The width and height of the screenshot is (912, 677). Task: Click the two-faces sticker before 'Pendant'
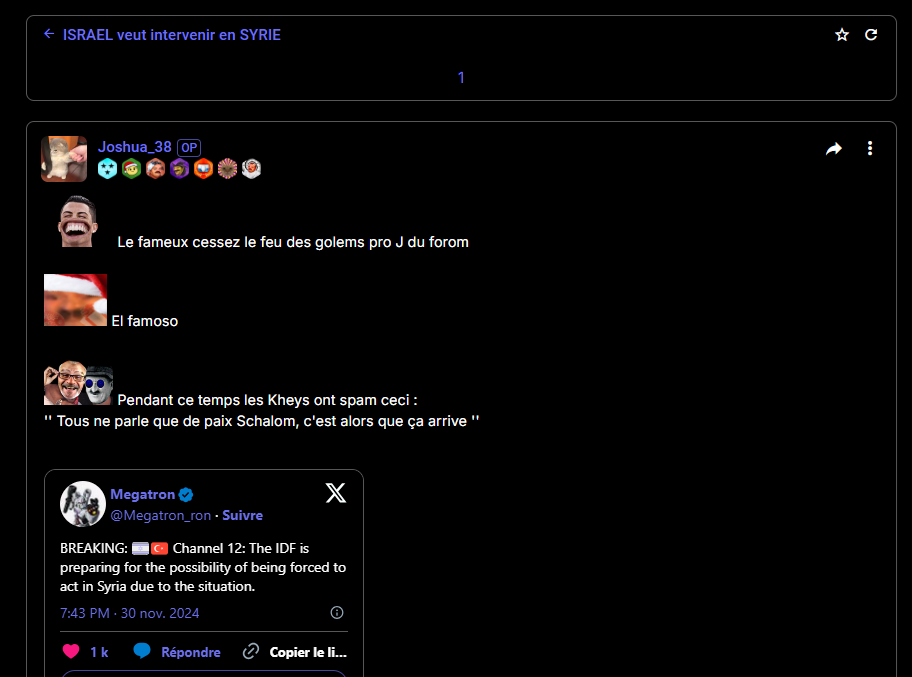(x=79, y=383)
